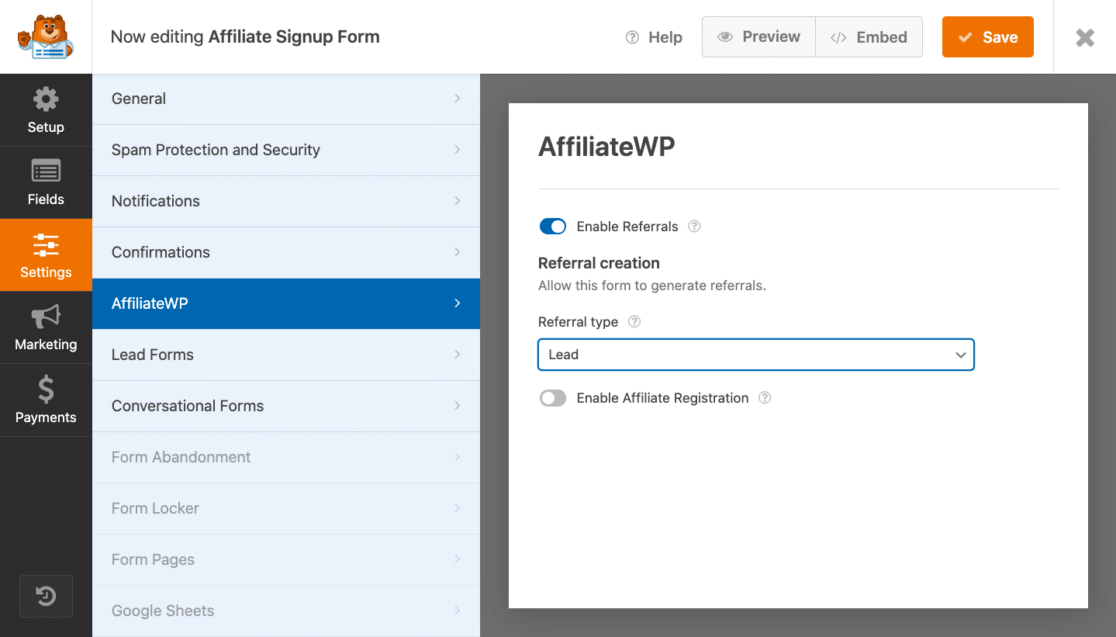The image size is (1116, 637).
Task: Click the WPForms bear mascot logo
Action: coord(46,36)
